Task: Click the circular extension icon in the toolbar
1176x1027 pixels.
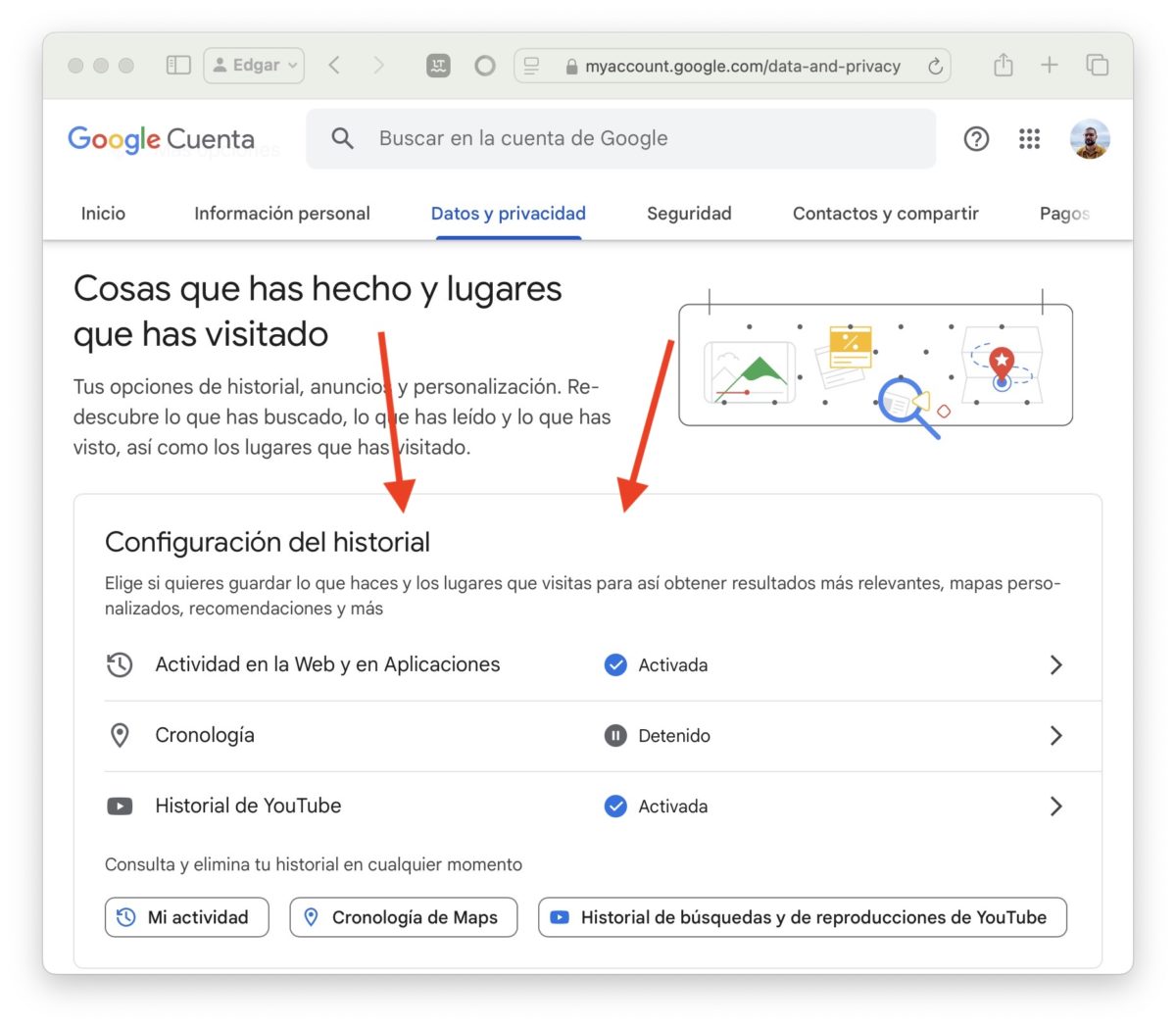Action: click(484, 66)
